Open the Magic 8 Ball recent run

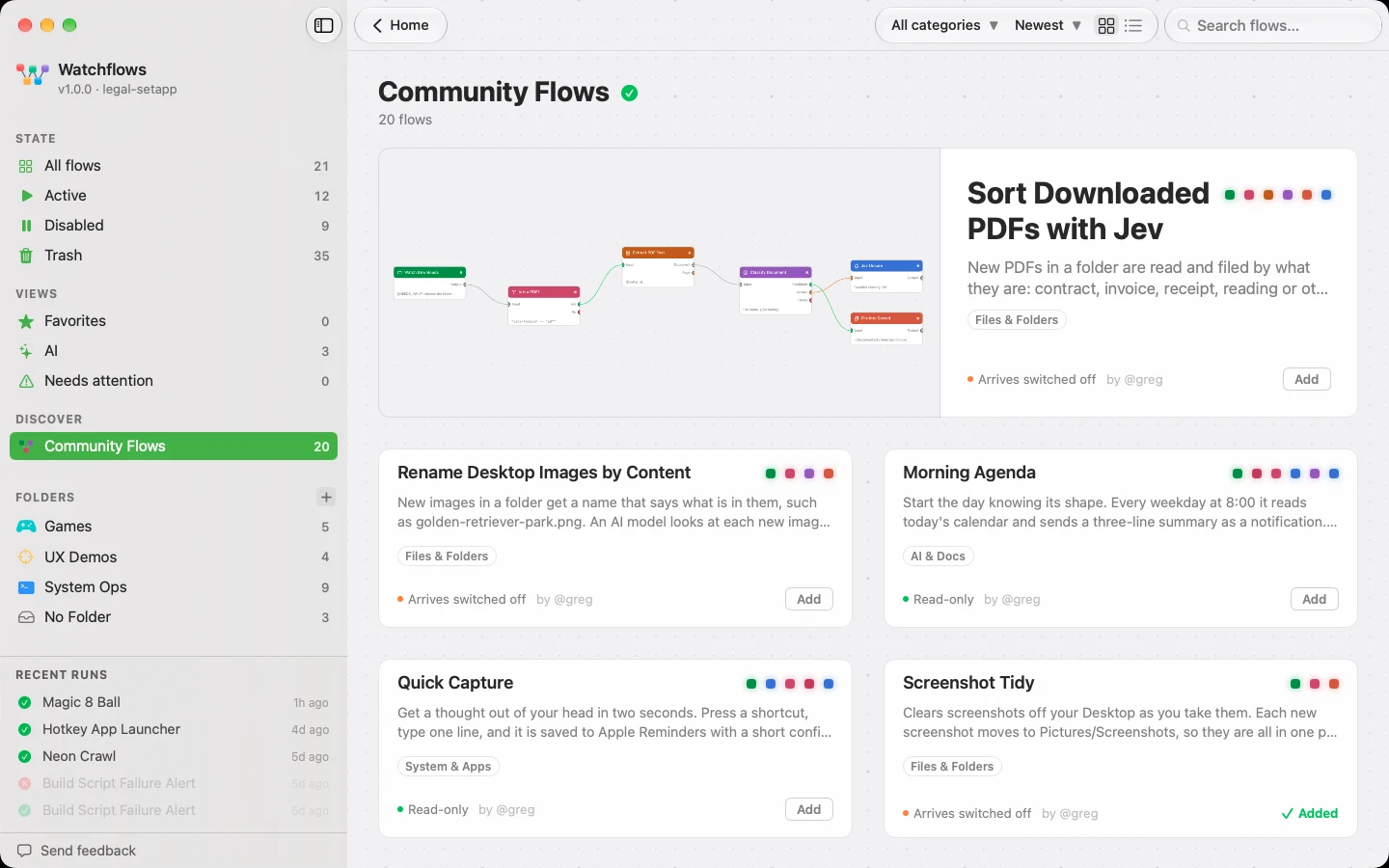174,703
